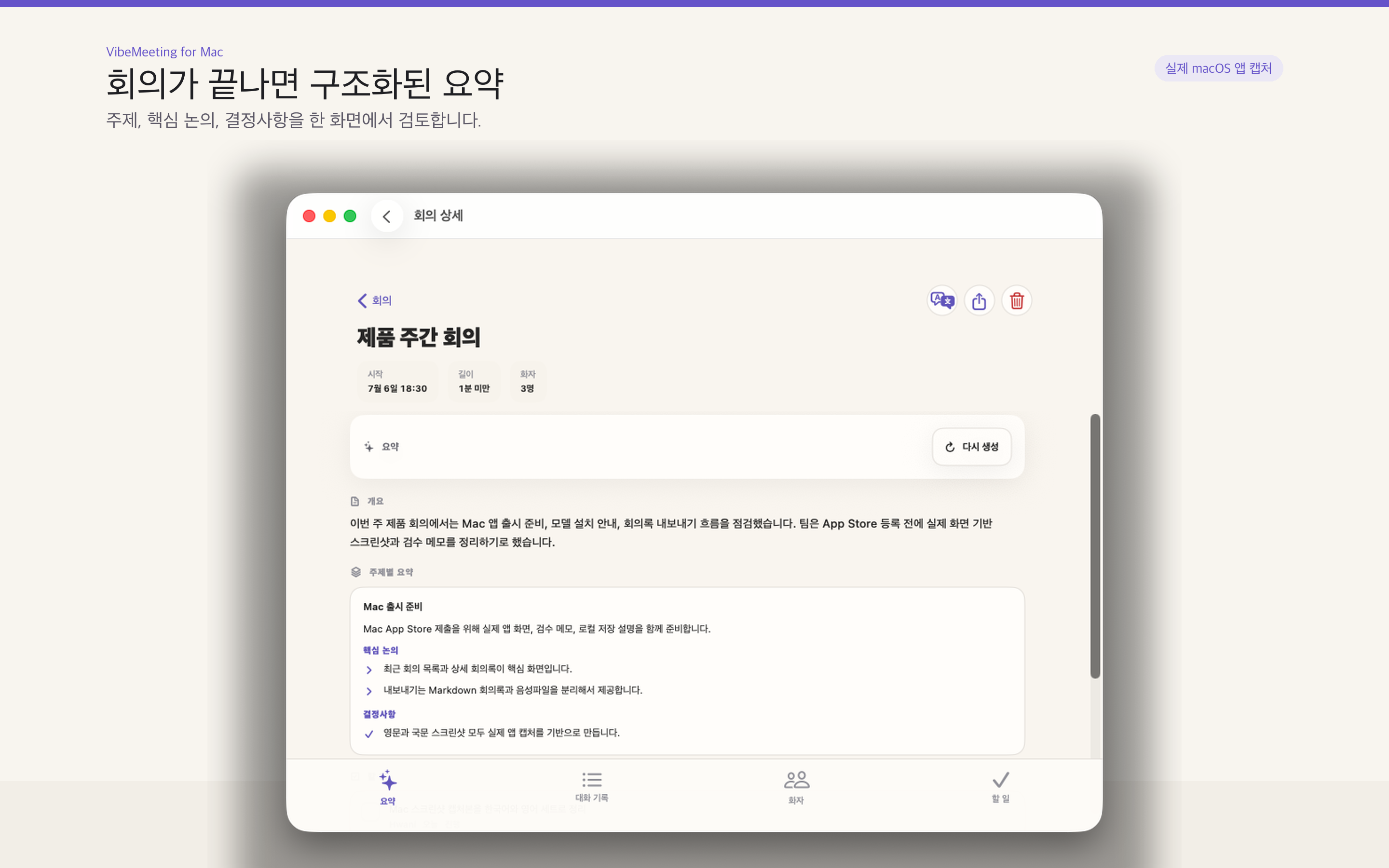This screenshot has height=868, width=1389.
Task: Switch to the 요약 tab label
Action: tap(388, 801)
